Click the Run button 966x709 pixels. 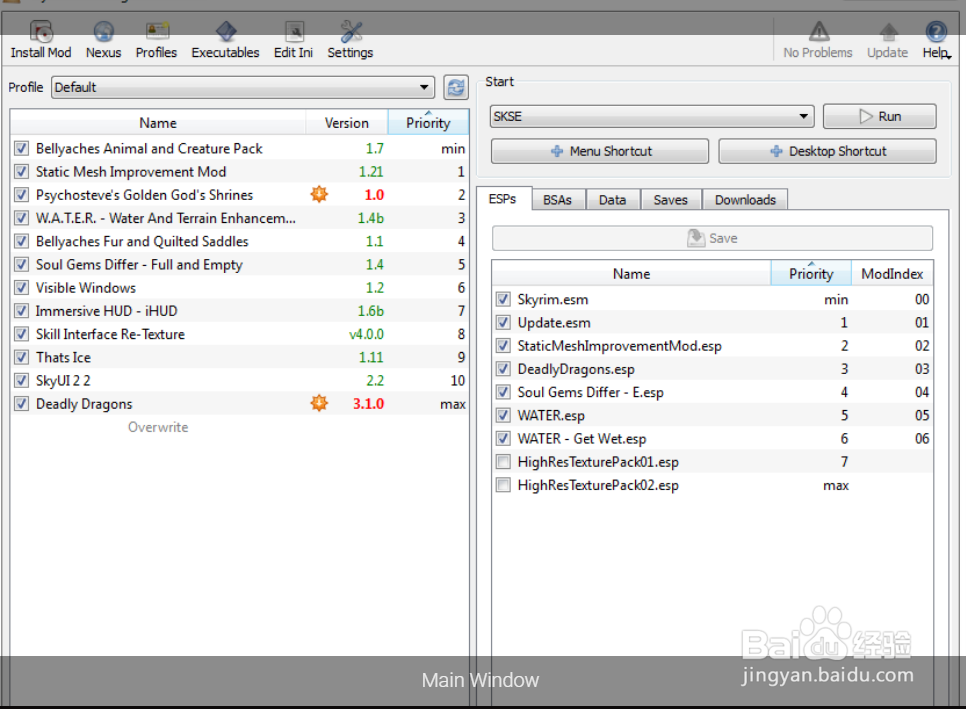(x=880, y=116)
